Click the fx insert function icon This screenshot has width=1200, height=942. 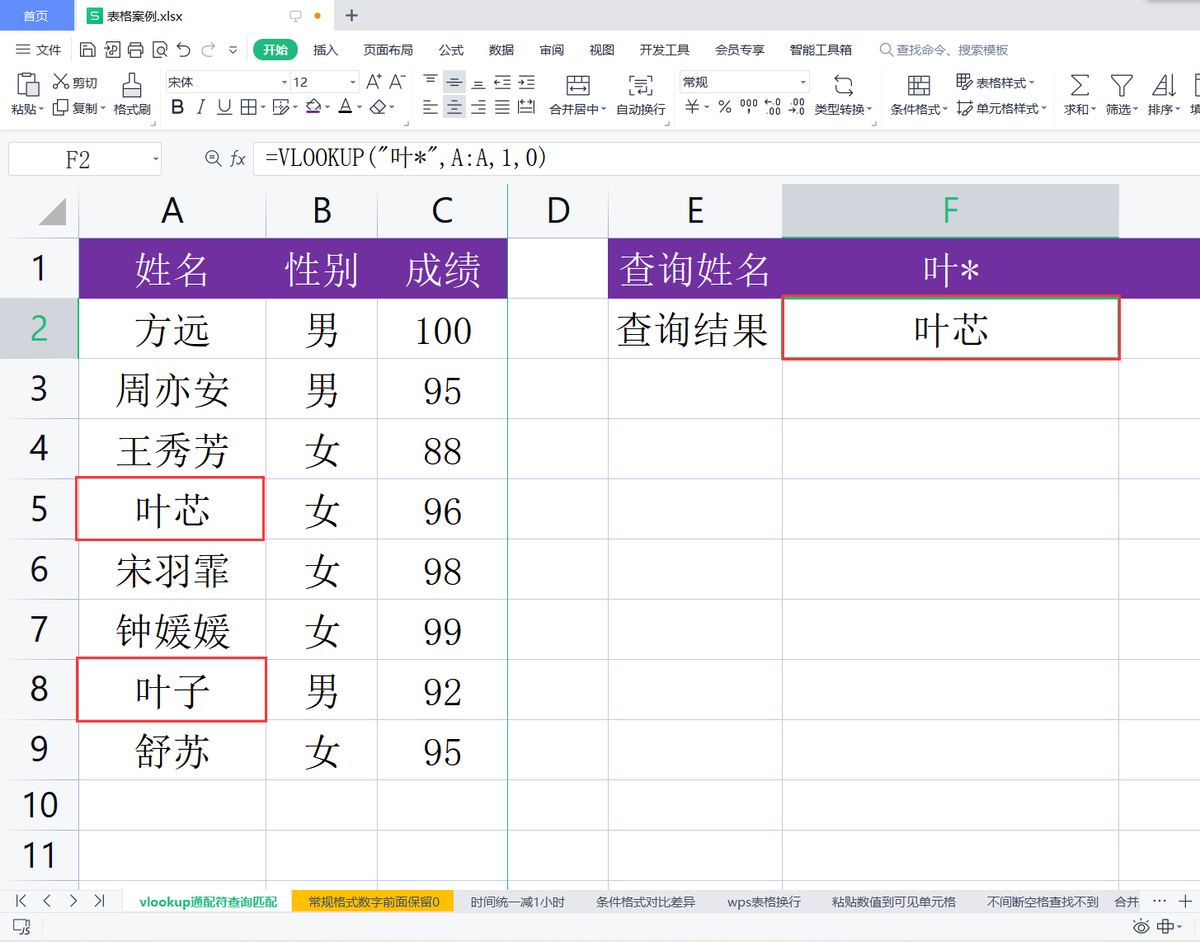[x=238, y=158]
